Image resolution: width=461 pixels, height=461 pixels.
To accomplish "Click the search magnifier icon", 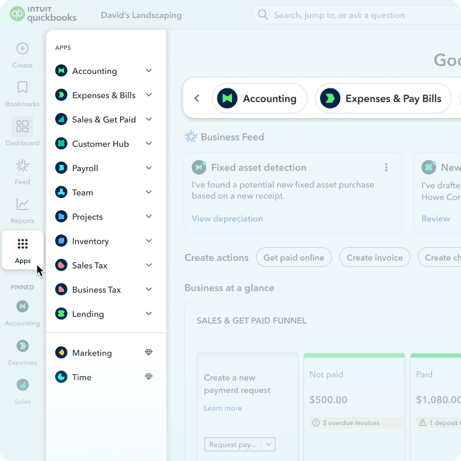I will pyautogui.click(x=263, y=15).
